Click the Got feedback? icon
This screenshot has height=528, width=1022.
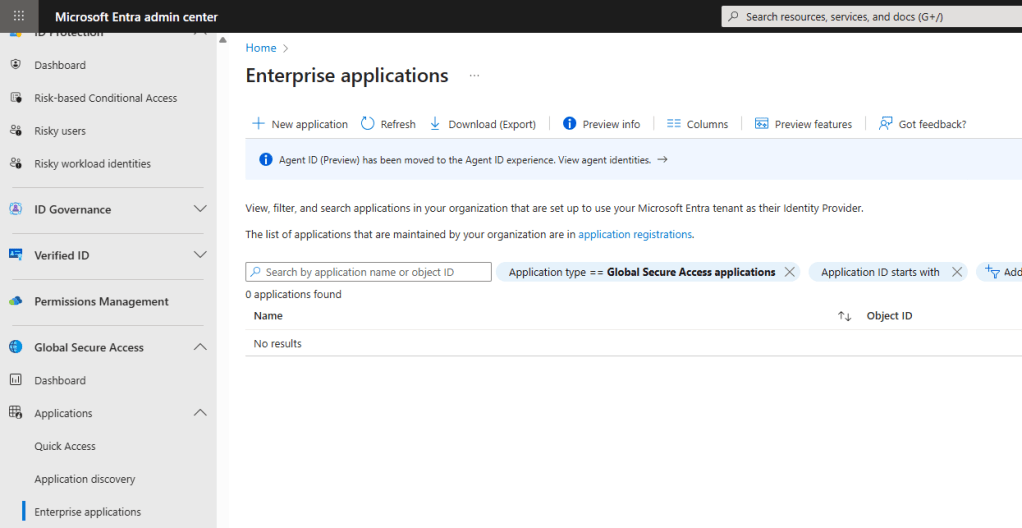885,124
